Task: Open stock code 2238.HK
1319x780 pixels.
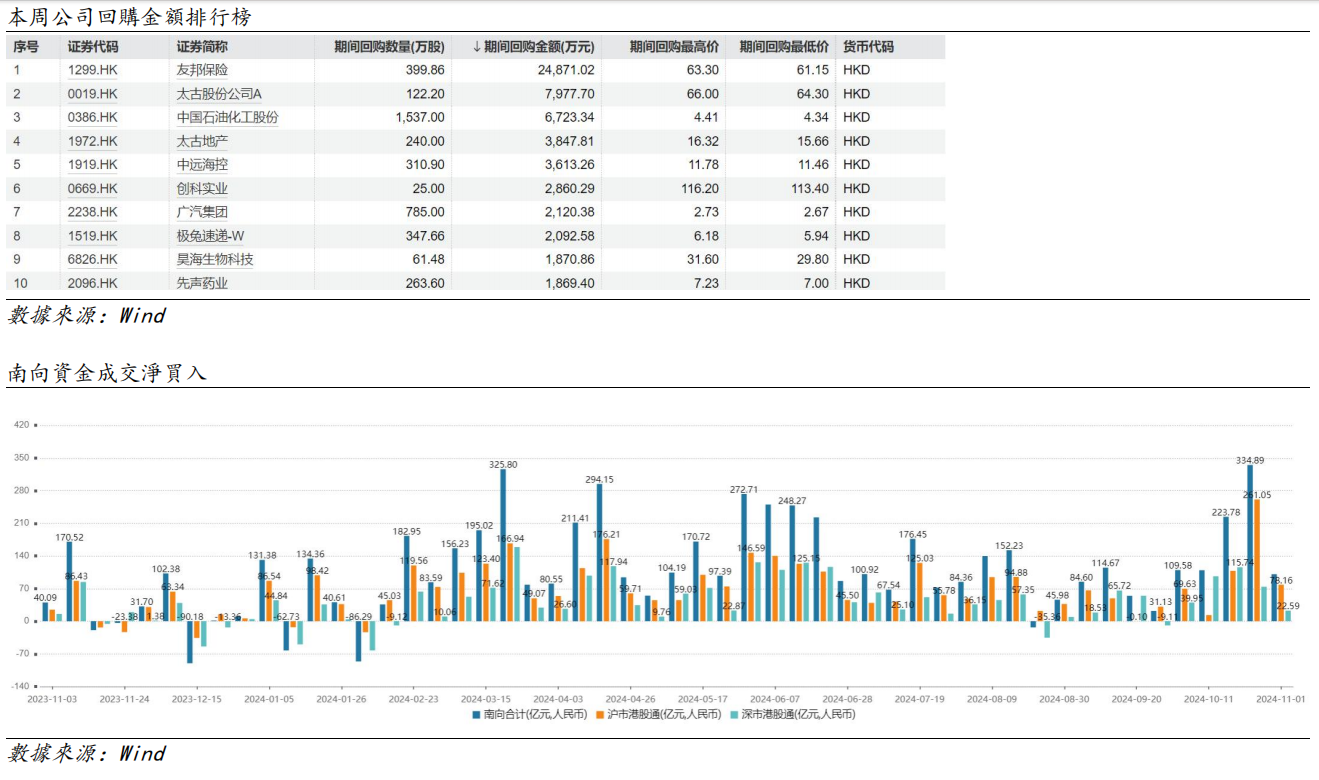Action: coord(92,212)
